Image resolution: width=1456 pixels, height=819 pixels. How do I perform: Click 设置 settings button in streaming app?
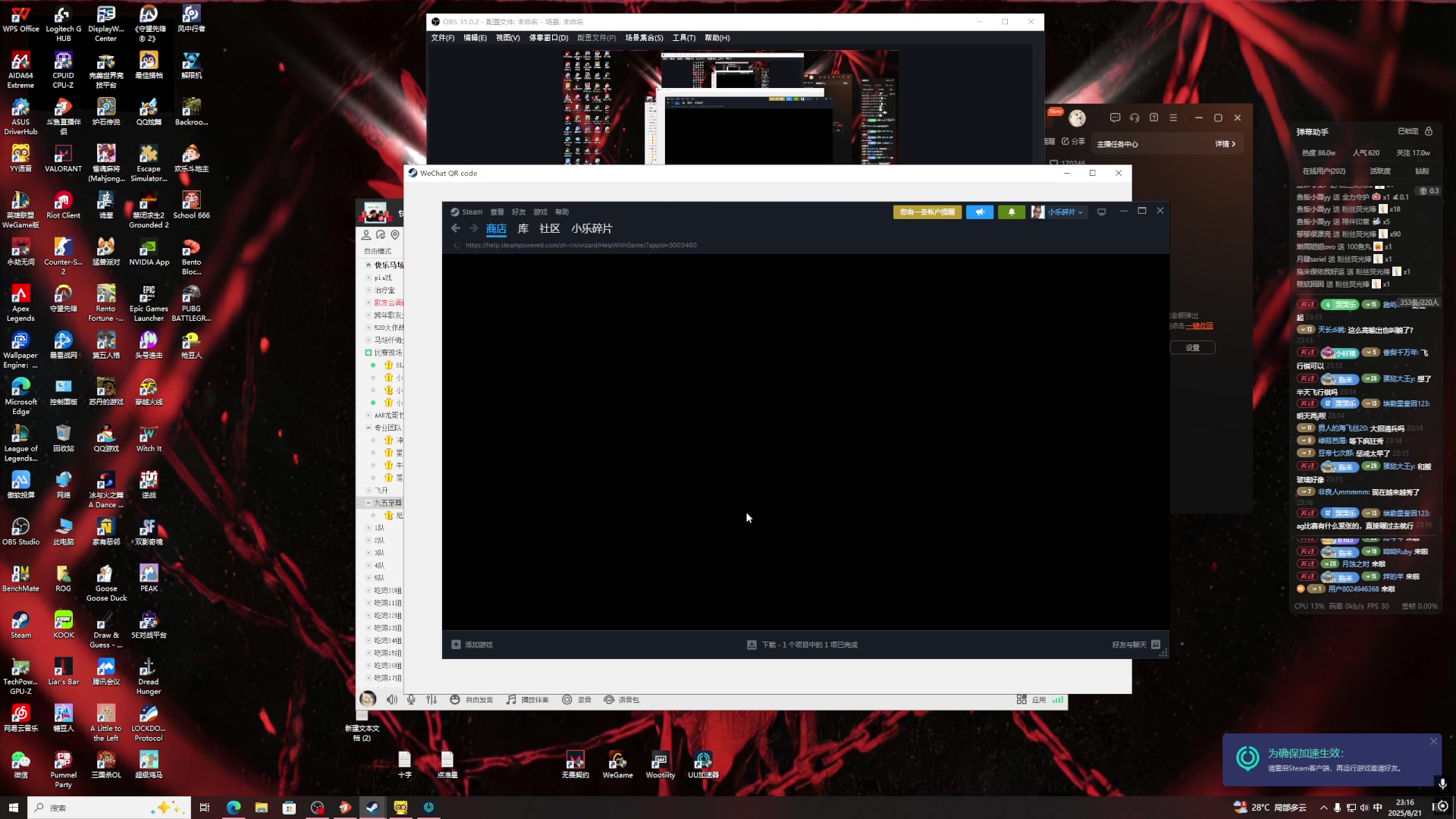(1193, 348)
